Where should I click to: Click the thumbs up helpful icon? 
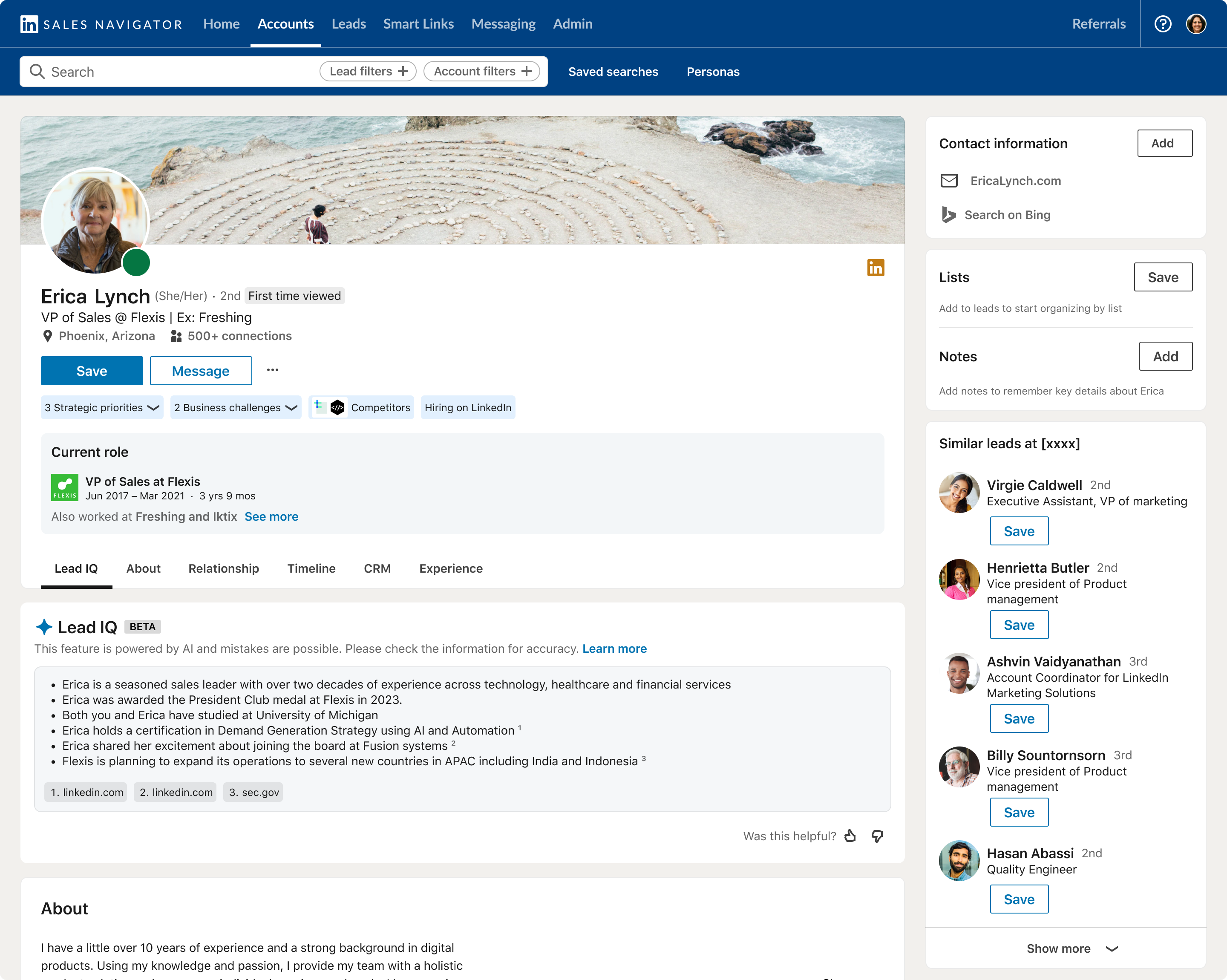tap(850, 836)
